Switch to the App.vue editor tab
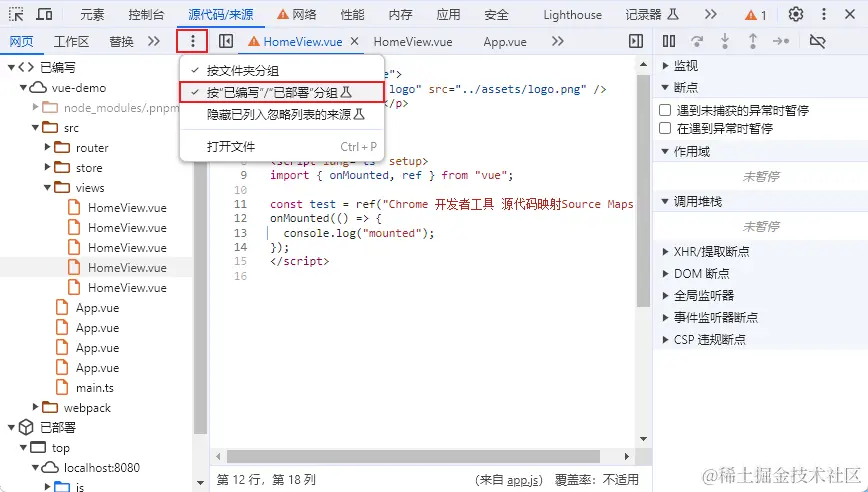Viewport: 868px width, 492px height. pyautogui.click(x=505, y=42)
